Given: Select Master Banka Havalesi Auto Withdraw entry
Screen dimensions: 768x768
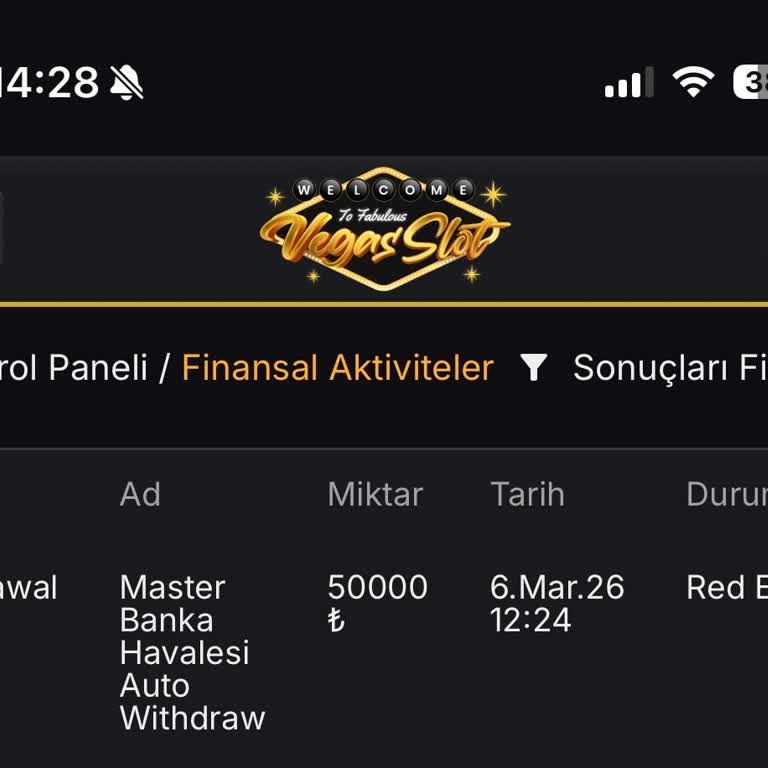Looking at the screenshot, I should [192, 652].
